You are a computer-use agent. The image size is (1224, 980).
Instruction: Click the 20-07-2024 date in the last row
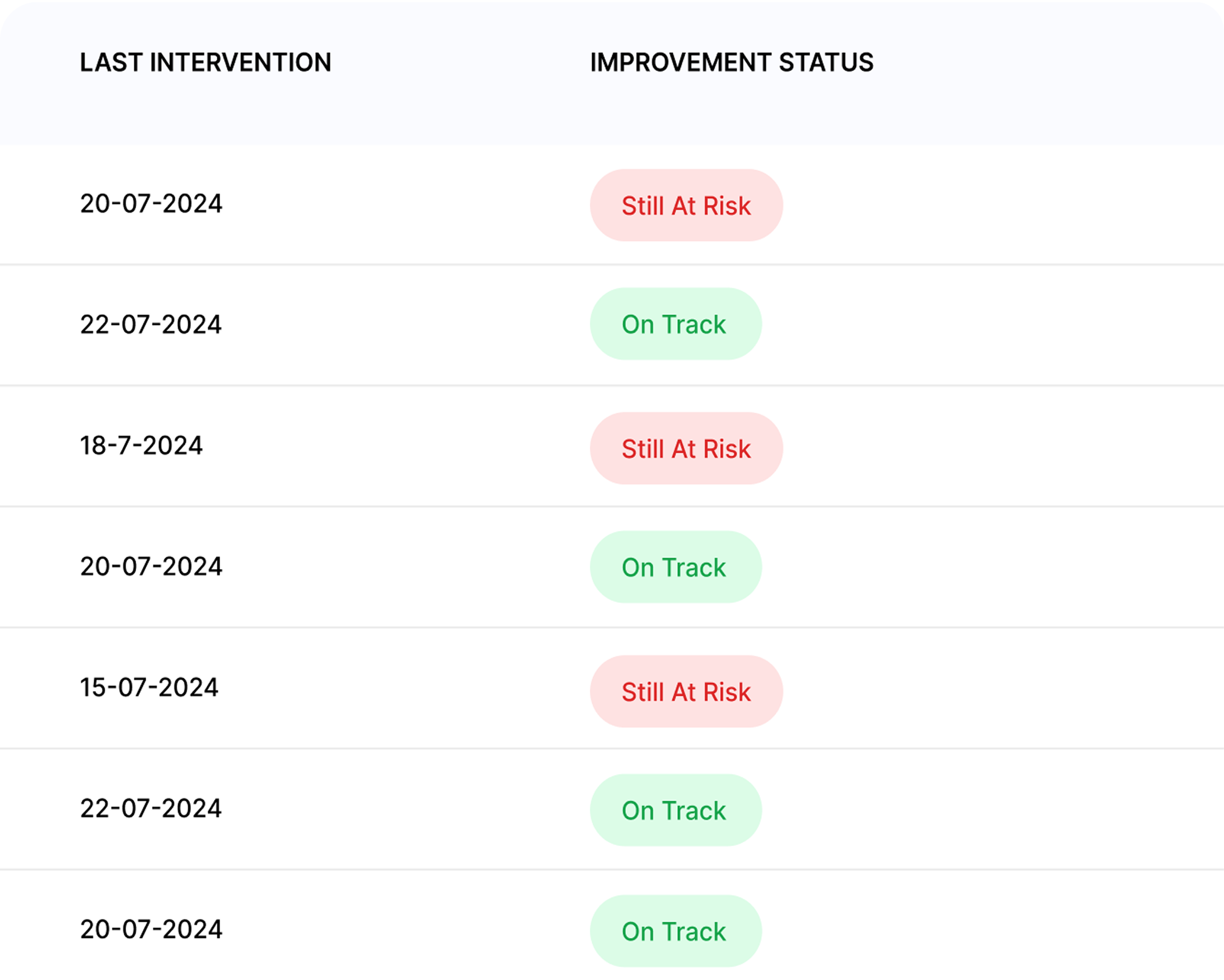click(x=151, y=930)
